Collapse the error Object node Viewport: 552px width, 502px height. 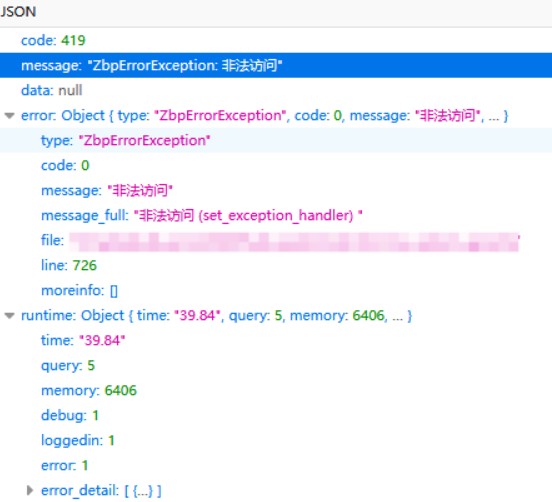pyautogui.click(x=10, y=115)
